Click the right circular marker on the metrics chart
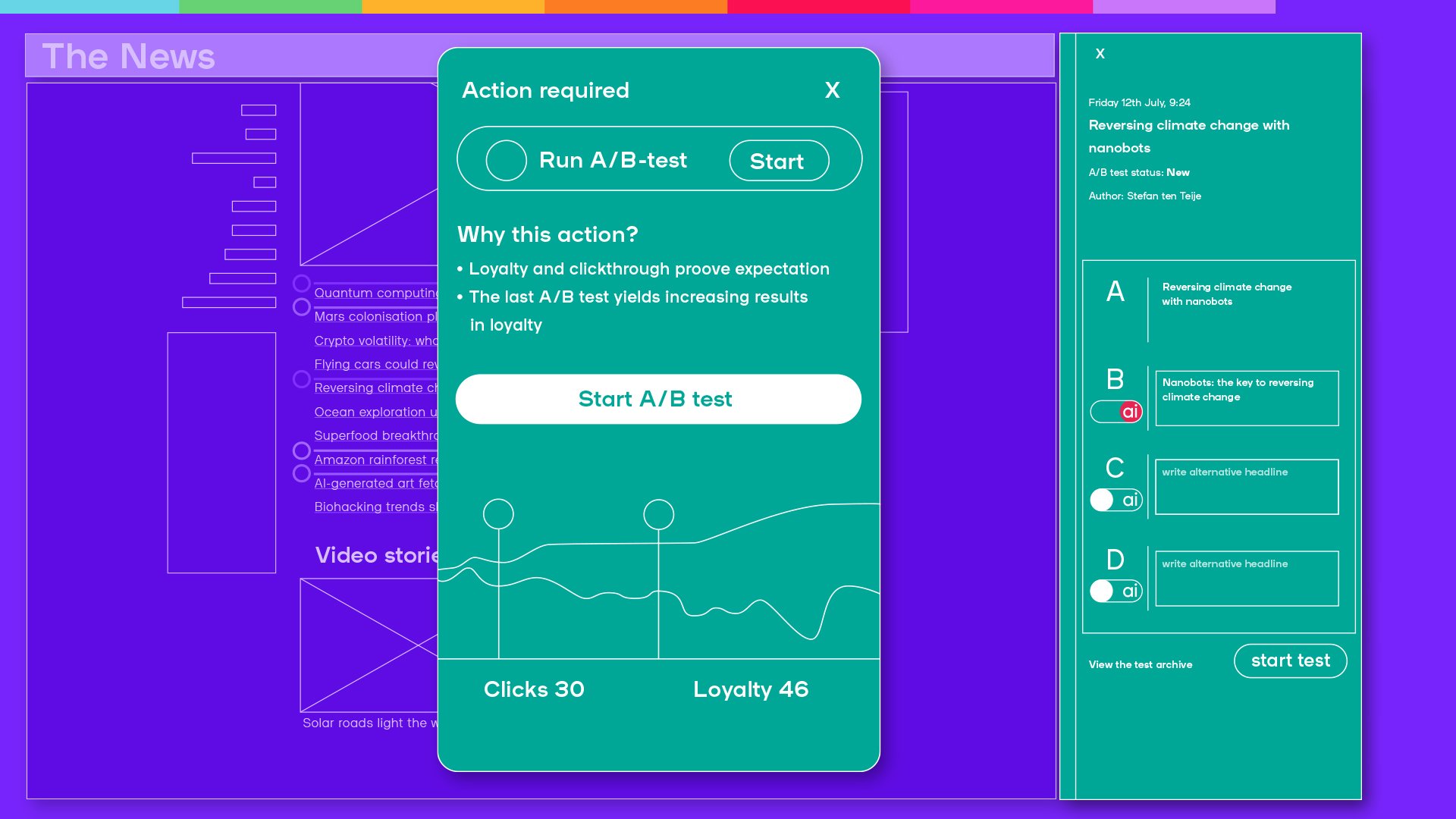The image size is (1456, 819). point(659,514)
